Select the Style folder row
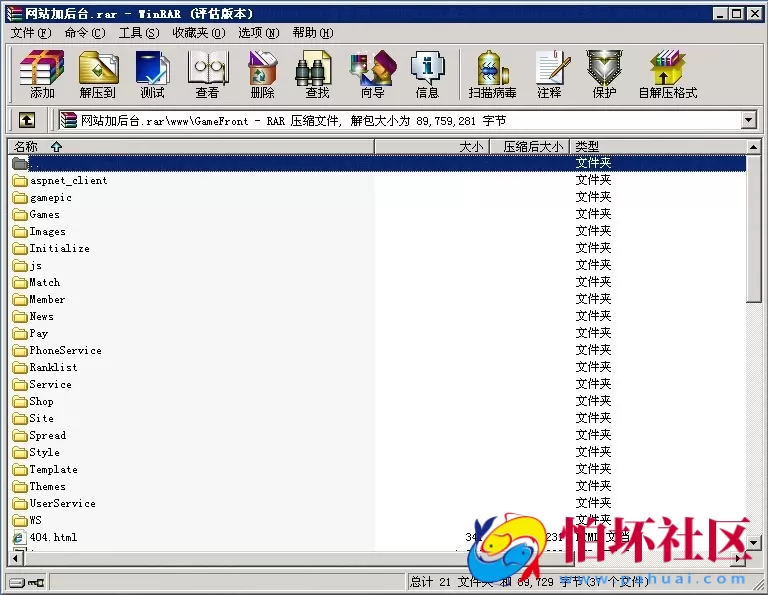 coord(377,452)
